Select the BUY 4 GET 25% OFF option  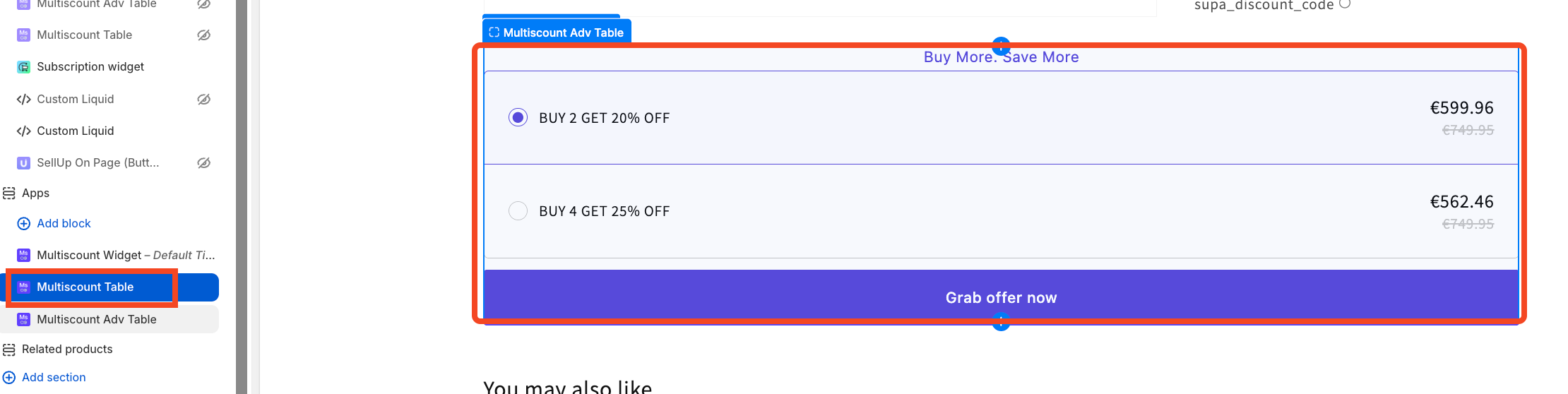[x=518, y=211]
